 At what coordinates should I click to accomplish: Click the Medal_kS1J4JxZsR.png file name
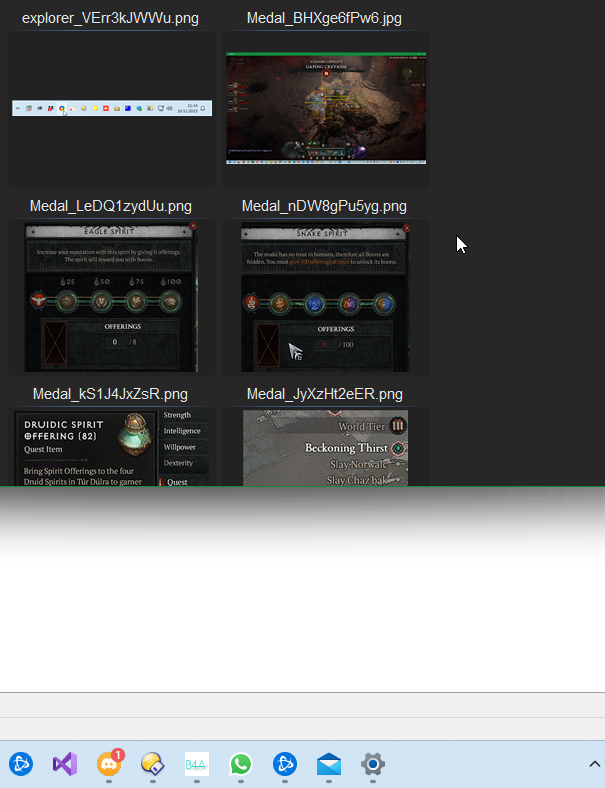[110, 393]
